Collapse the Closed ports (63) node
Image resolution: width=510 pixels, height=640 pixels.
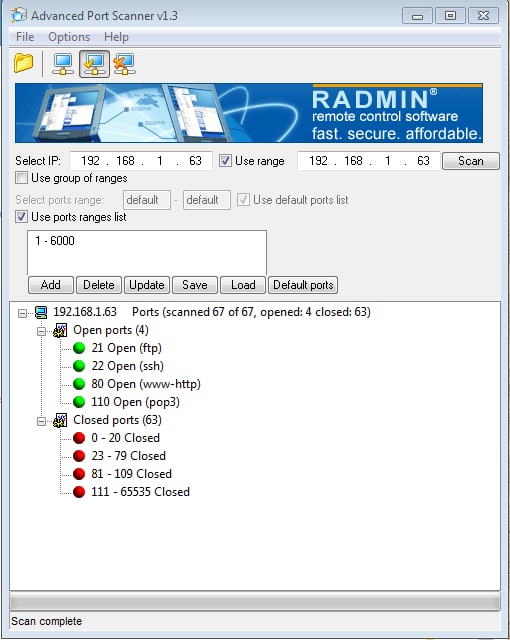tap(41, 421)
